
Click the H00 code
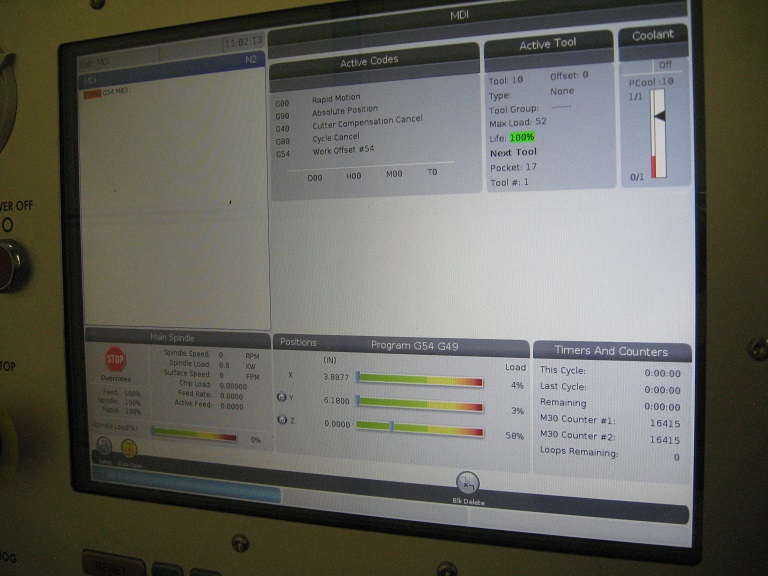click(354, 176)
